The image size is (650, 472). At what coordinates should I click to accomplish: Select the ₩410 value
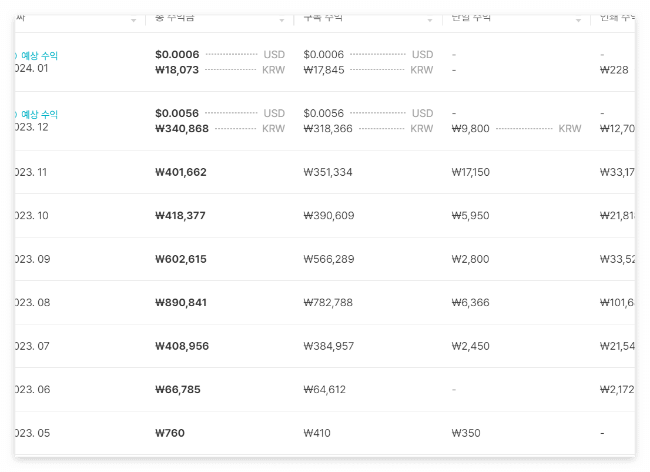pos(317,433)
